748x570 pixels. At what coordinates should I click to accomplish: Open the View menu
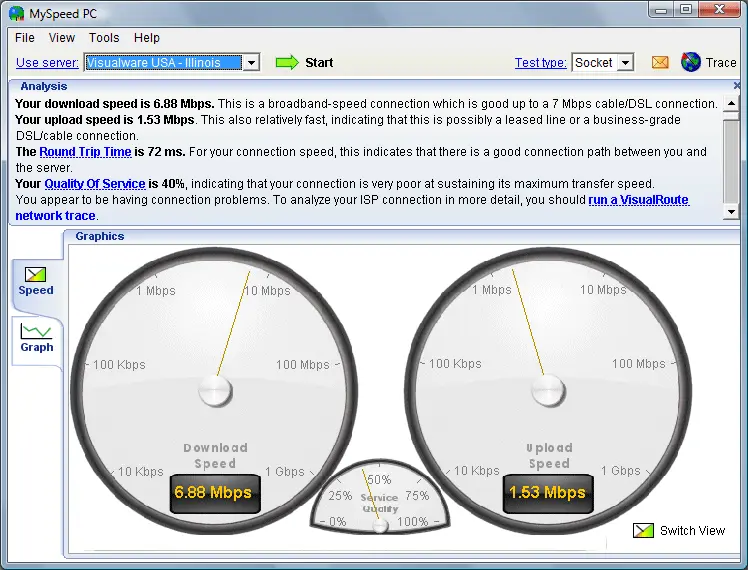62,38
